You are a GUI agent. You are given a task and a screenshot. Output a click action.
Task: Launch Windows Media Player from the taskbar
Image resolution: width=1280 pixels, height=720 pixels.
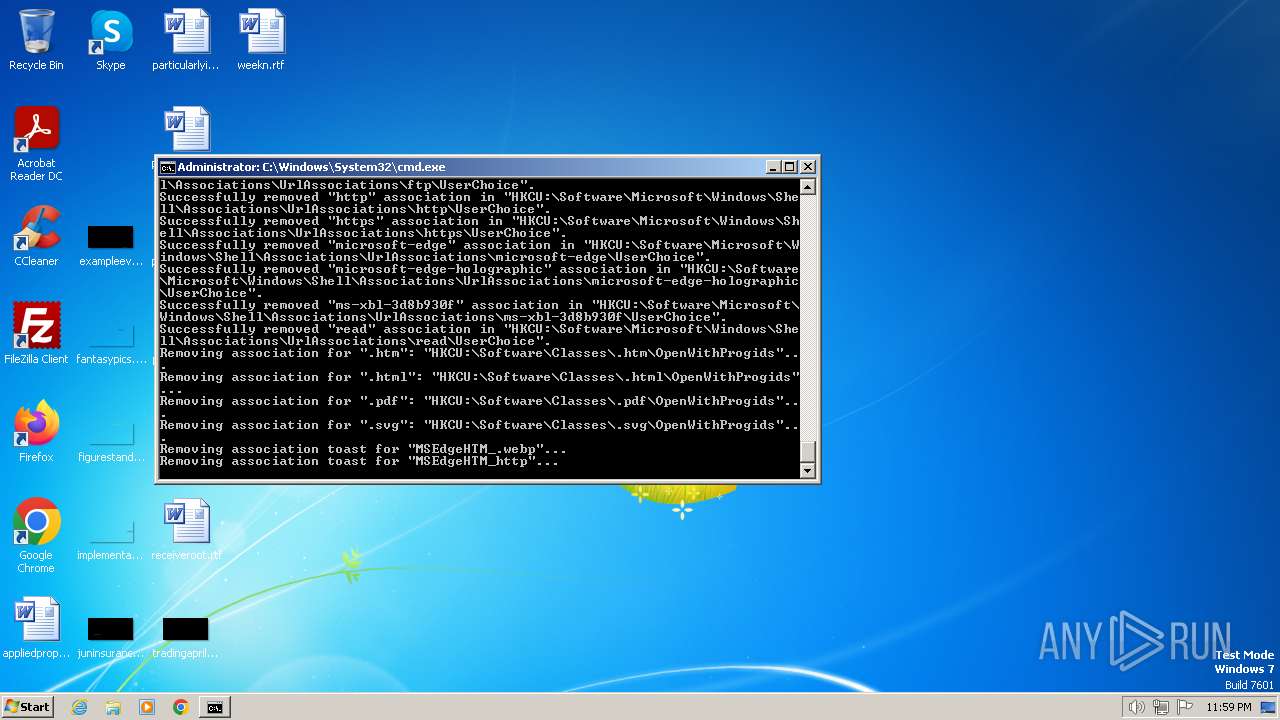(x=147, y=707)
